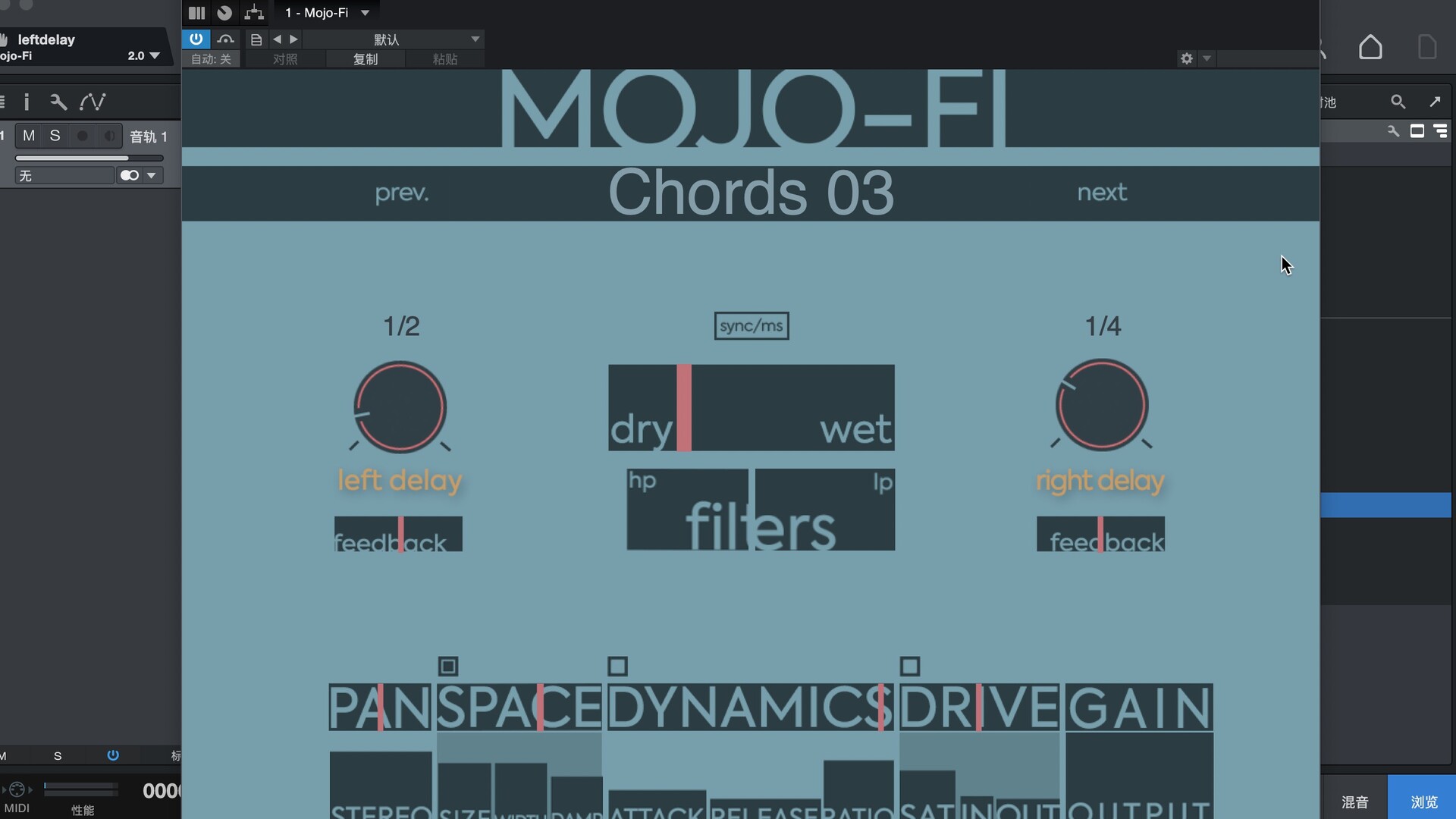
Task: Click the hp filter box
Action: point(687,510)
